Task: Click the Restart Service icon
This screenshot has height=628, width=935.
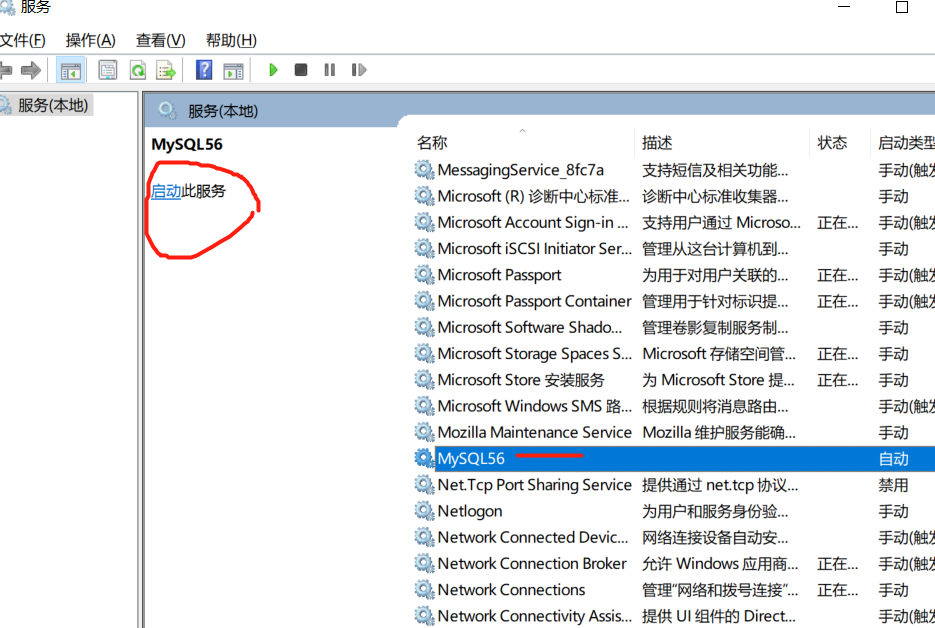Action: pos(358,69)
